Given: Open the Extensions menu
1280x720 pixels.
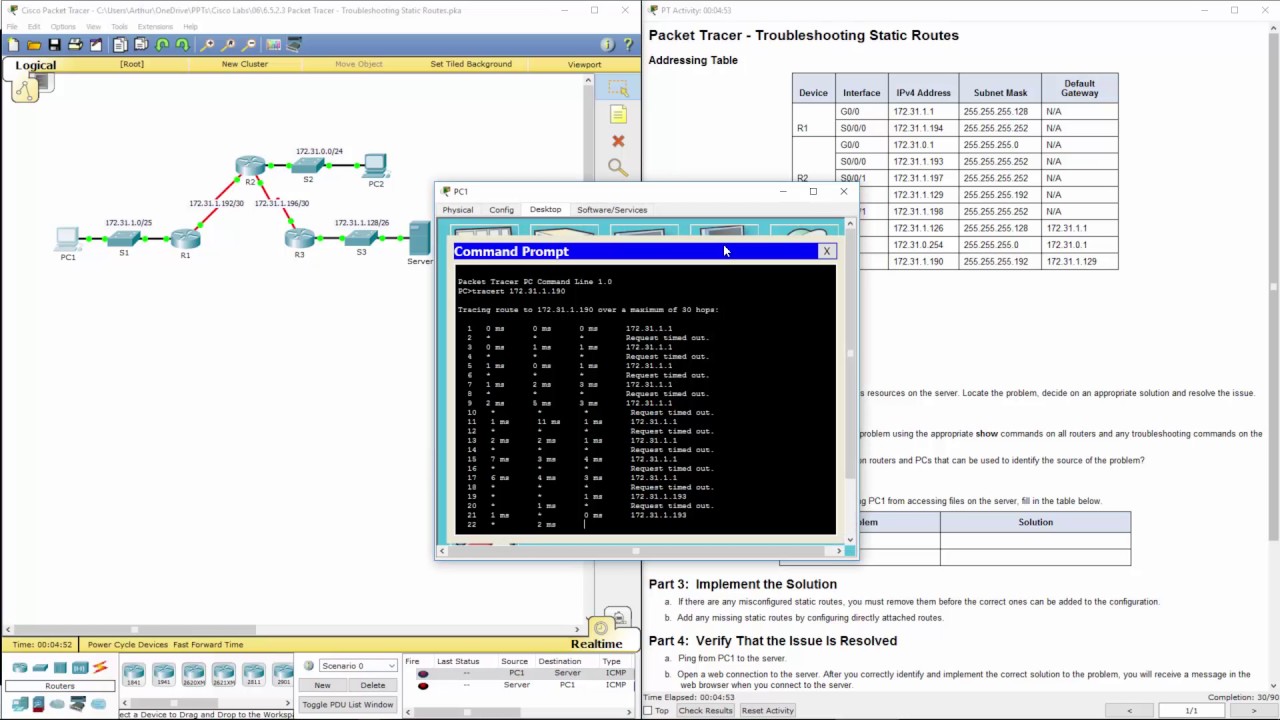Looking at the screenshot, I should point(155,27).
